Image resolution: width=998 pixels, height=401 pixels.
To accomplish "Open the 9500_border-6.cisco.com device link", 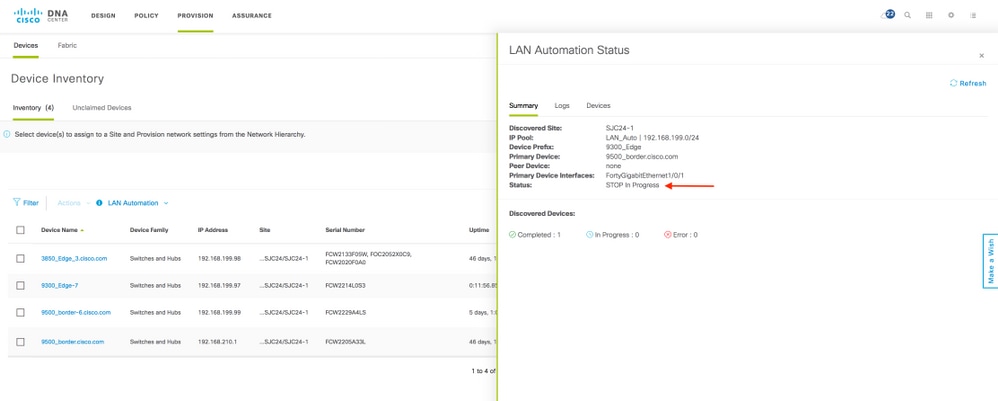I will click(76, 313).
